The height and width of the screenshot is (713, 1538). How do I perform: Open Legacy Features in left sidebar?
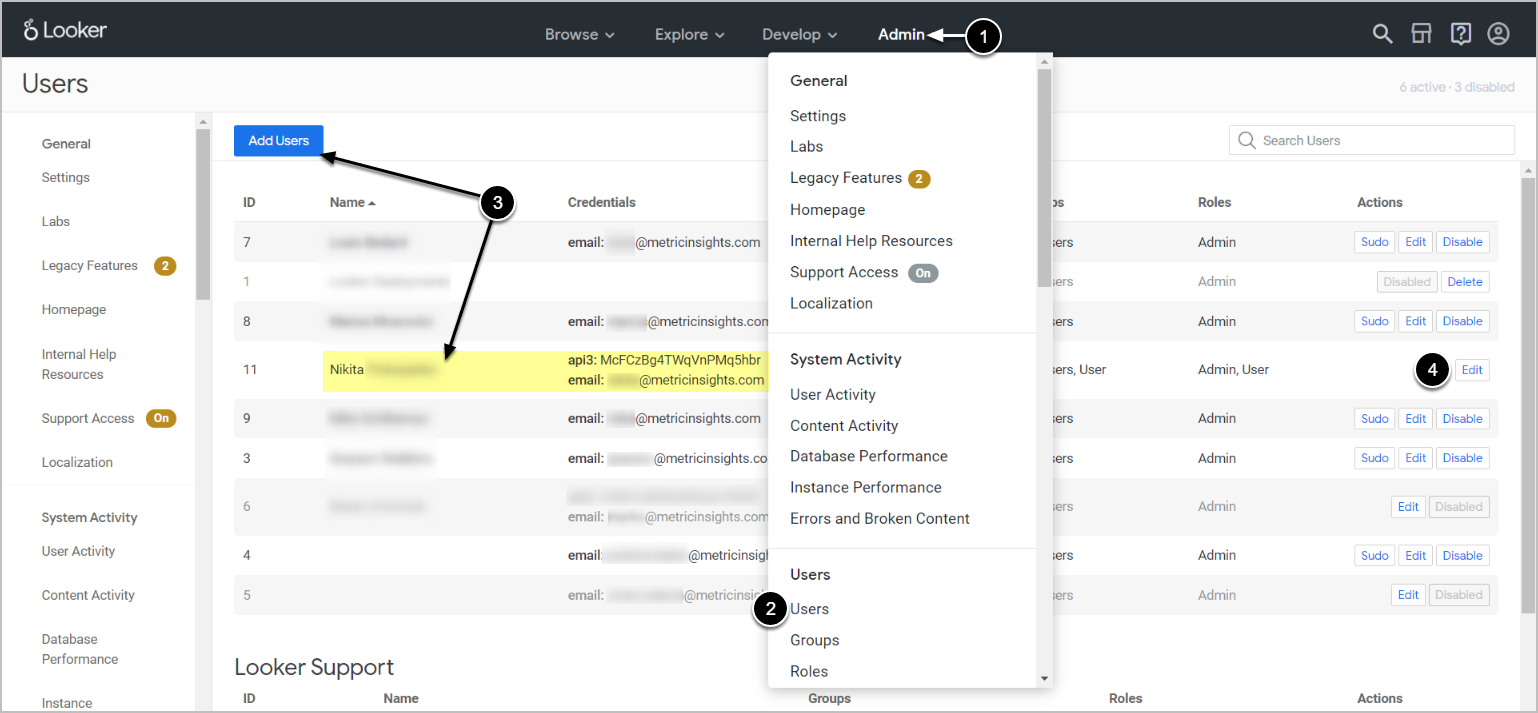click(x=90, y=266)
